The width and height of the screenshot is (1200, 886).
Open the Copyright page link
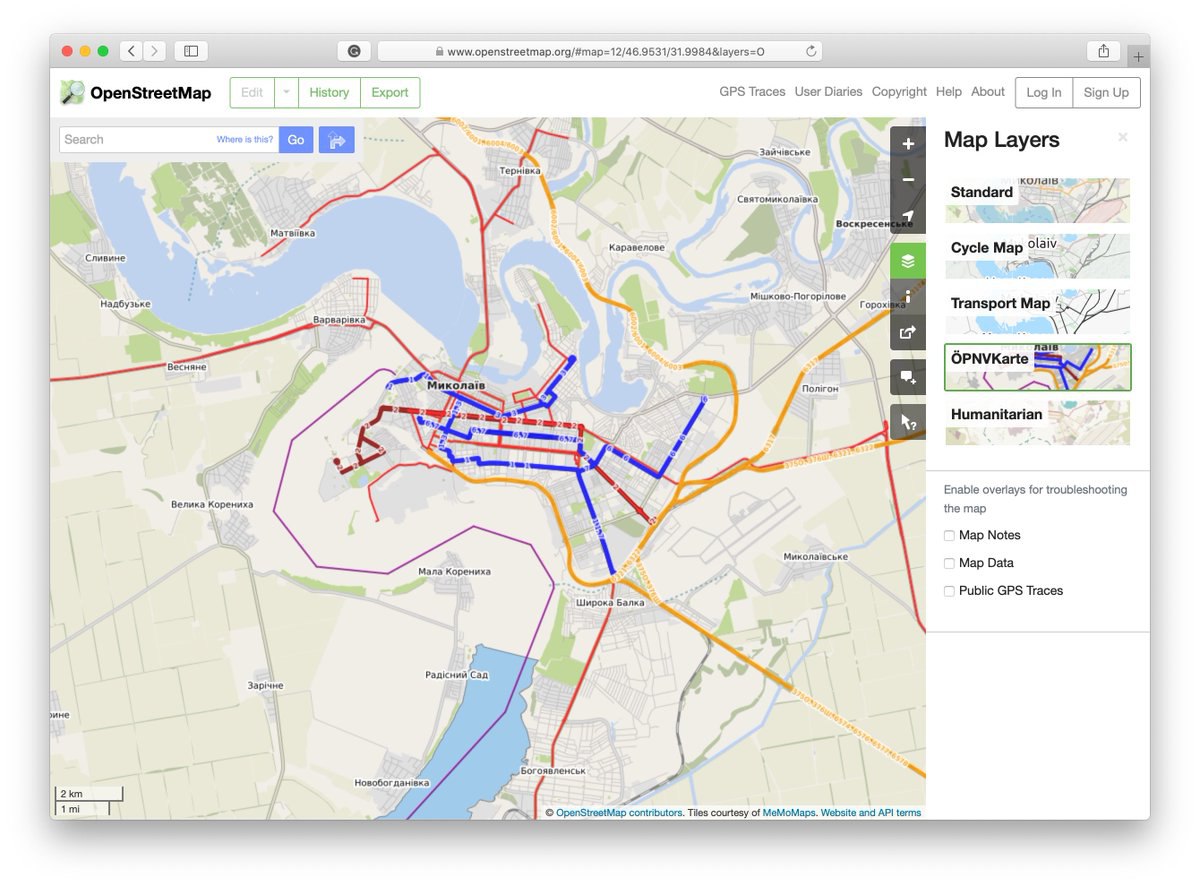(x=899, y=91)
